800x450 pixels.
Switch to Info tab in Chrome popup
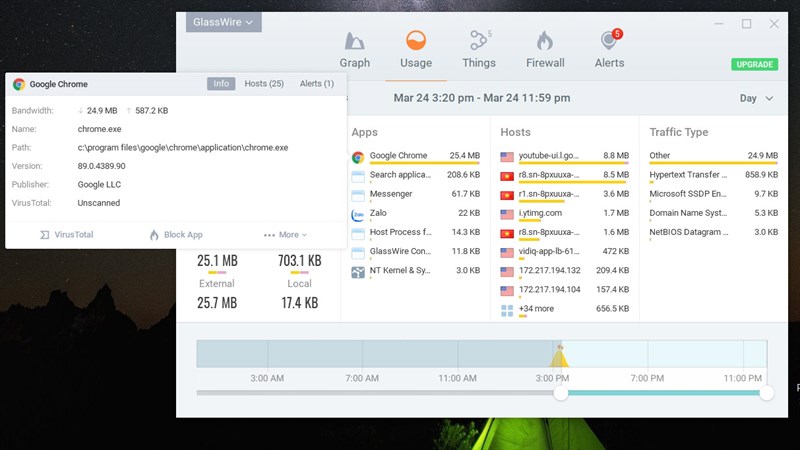pyautogui.click(x=221, y=84)
